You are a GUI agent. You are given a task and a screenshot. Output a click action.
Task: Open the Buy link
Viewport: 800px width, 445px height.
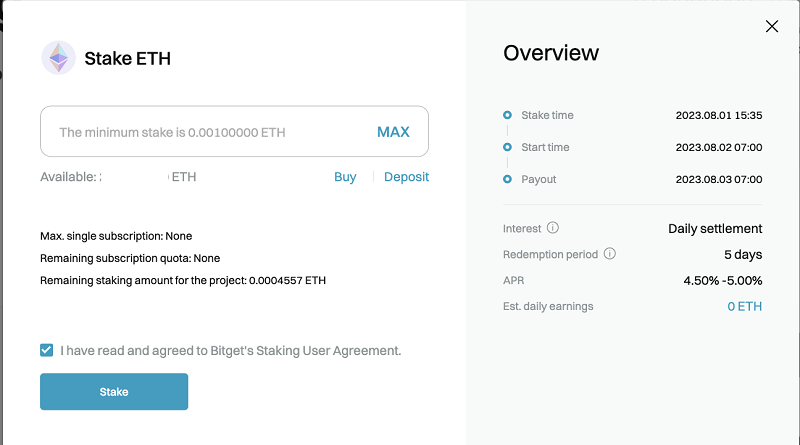coord(345,177)
